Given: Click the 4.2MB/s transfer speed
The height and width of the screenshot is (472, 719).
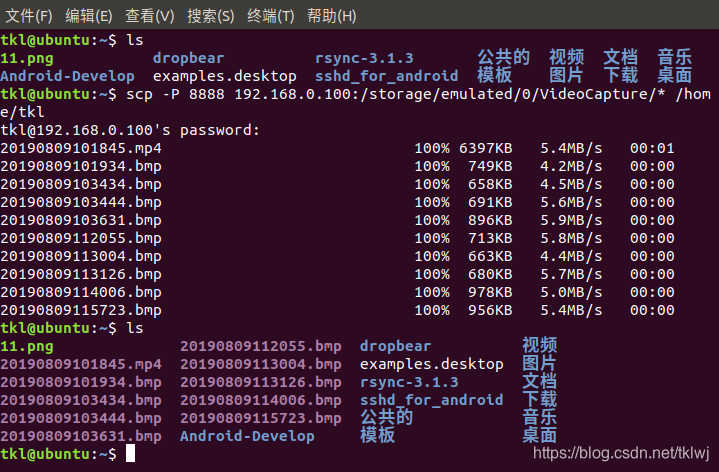Looking at the screenshot, I should [571, 166].
